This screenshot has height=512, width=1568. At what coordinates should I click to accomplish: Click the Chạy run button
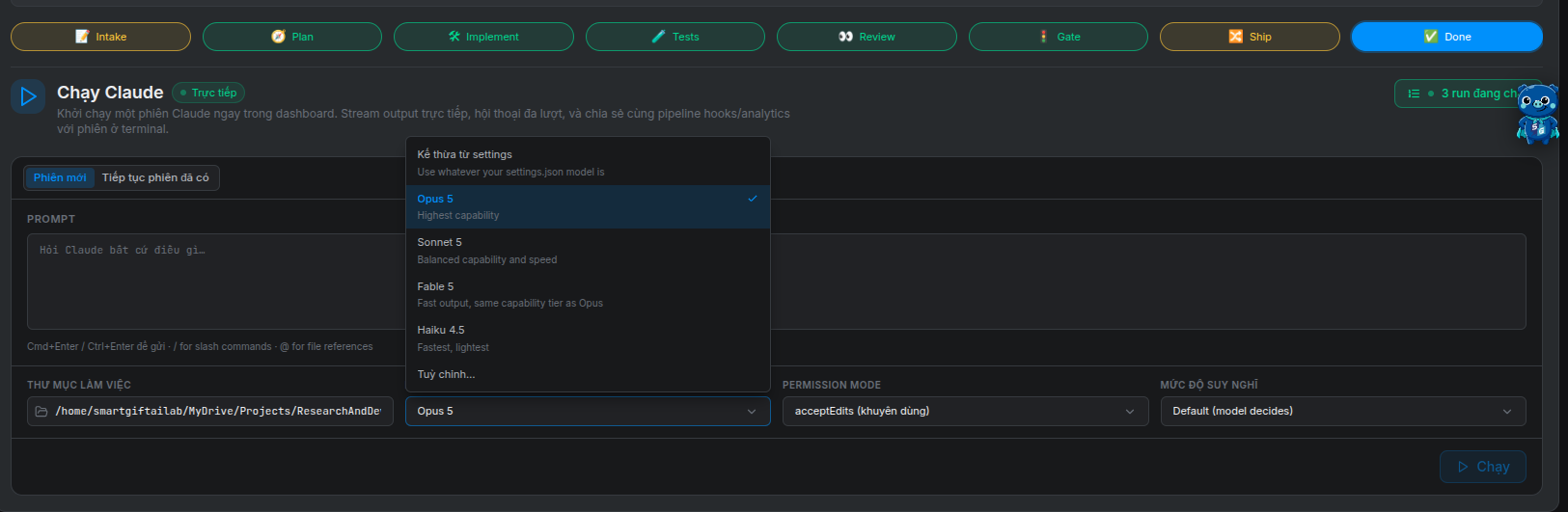1483,467
